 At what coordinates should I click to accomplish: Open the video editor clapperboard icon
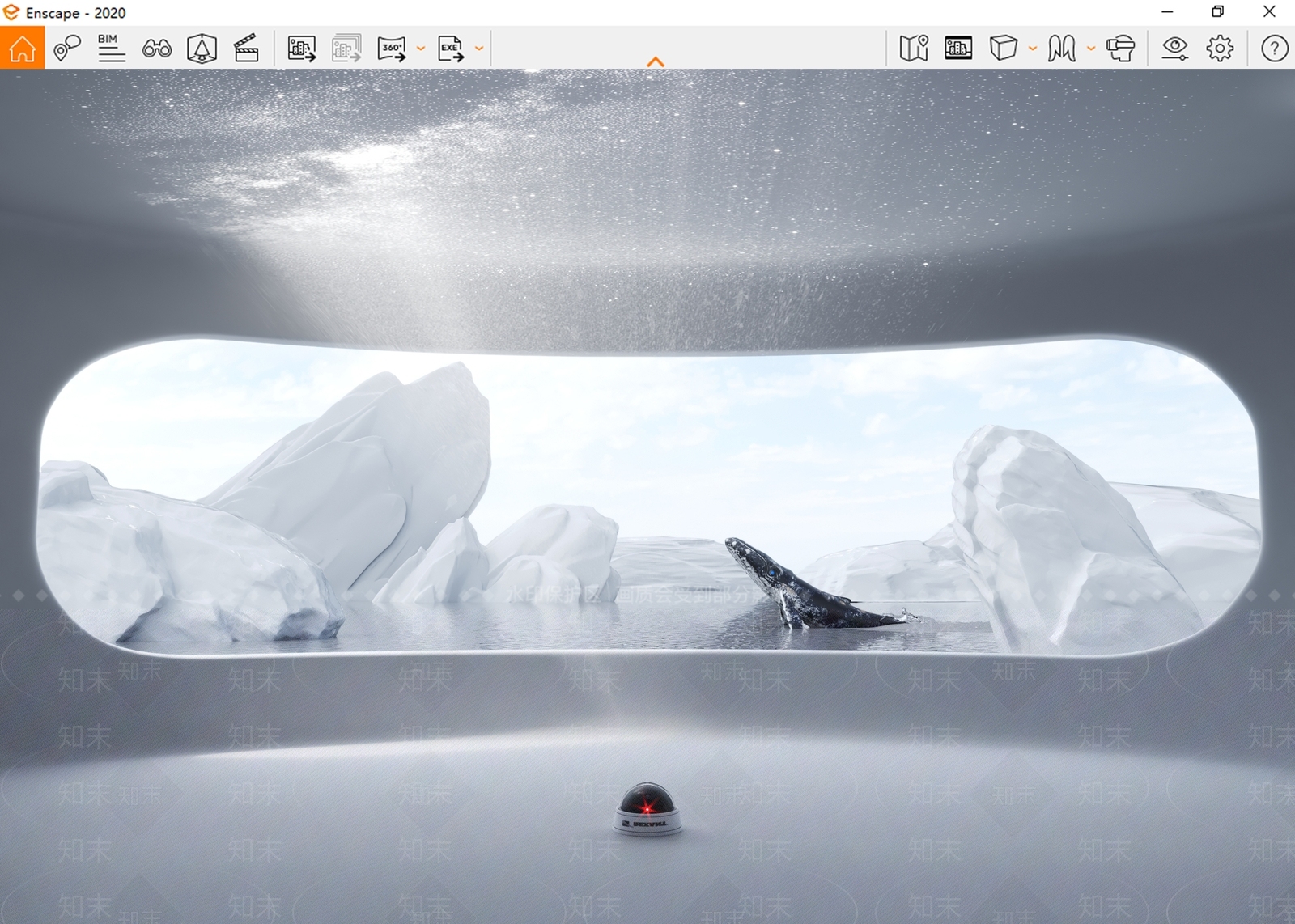[246, 49]
